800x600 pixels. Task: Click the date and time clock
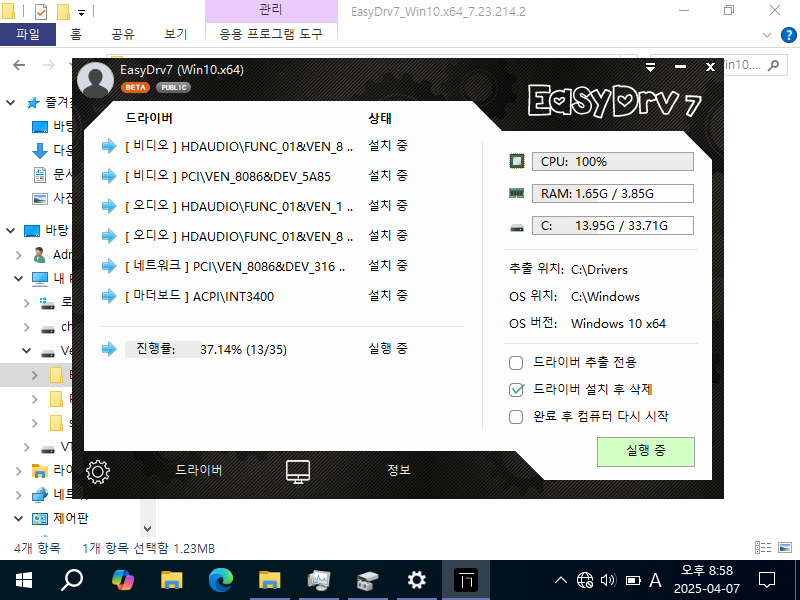[707, 580]
